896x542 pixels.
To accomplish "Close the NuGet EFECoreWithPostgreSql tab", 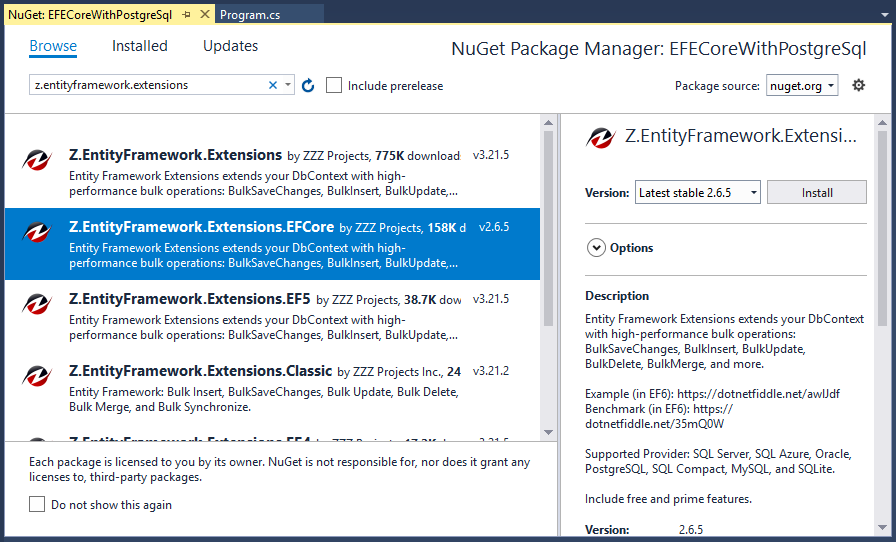I will coord(204,14).
